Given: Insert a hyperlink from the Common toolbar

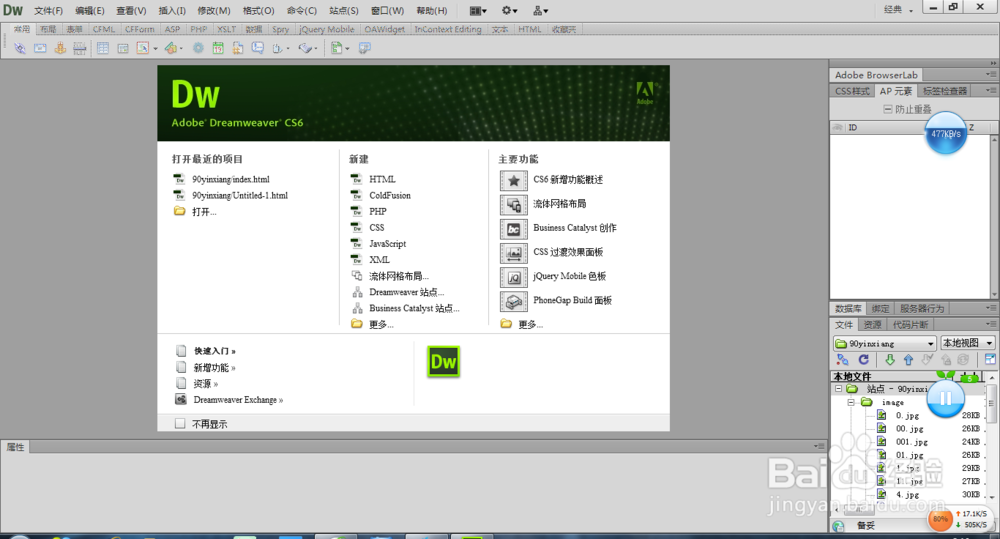Looking at the screenshot, I should pos(20,48).
